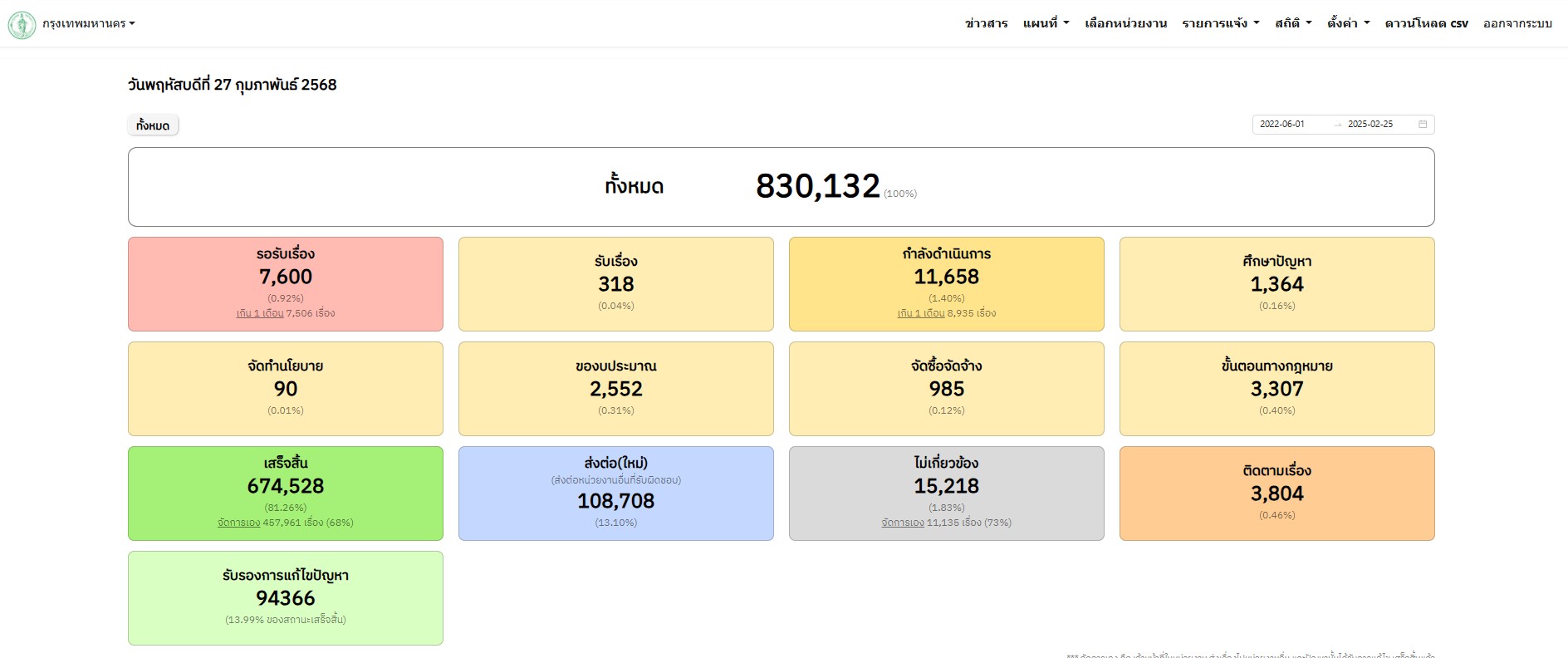Open the แผนที่ dropdown menu
1568x658 pixels.
click(1046, 24)
